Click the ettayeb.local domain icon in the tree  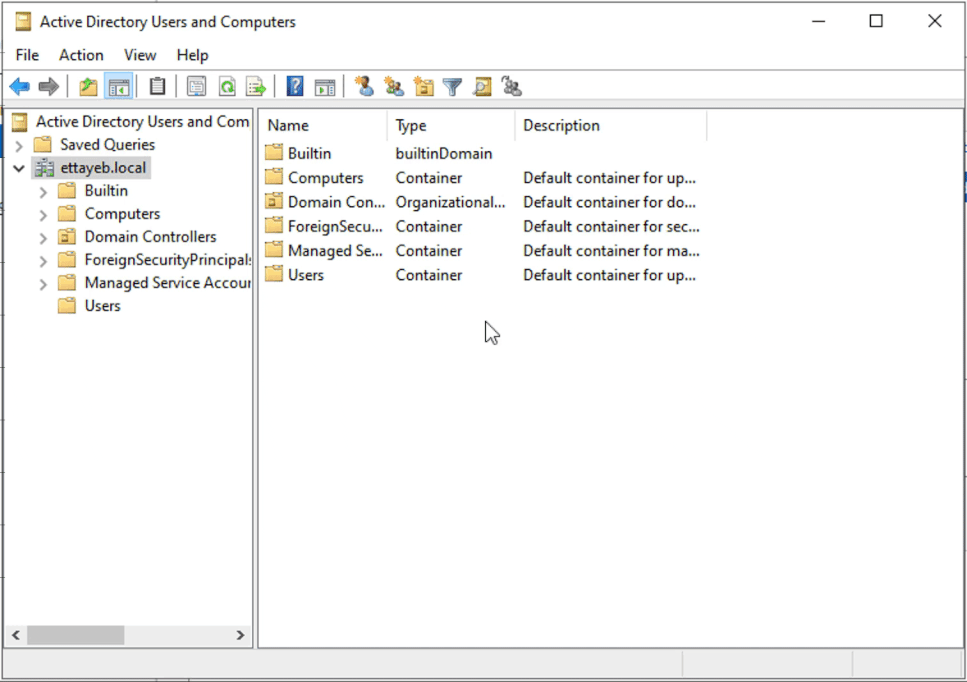pyautogui.click(x=44, y=168)
